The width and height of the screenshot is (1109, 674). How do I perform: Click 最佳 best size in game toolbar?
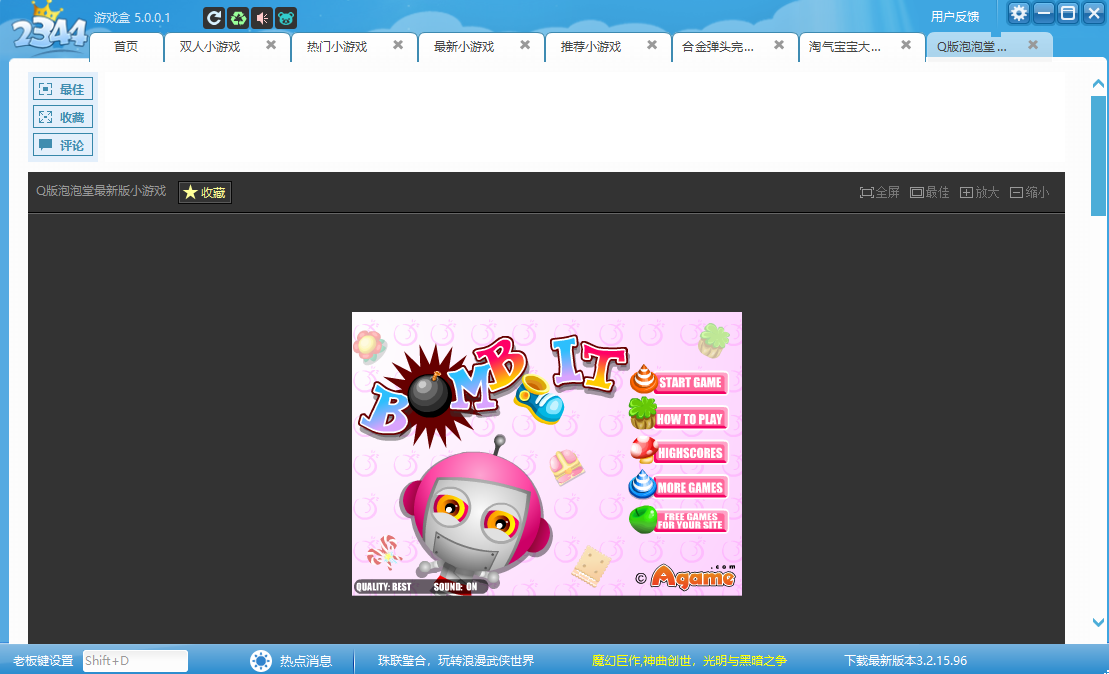click(929, 192)
